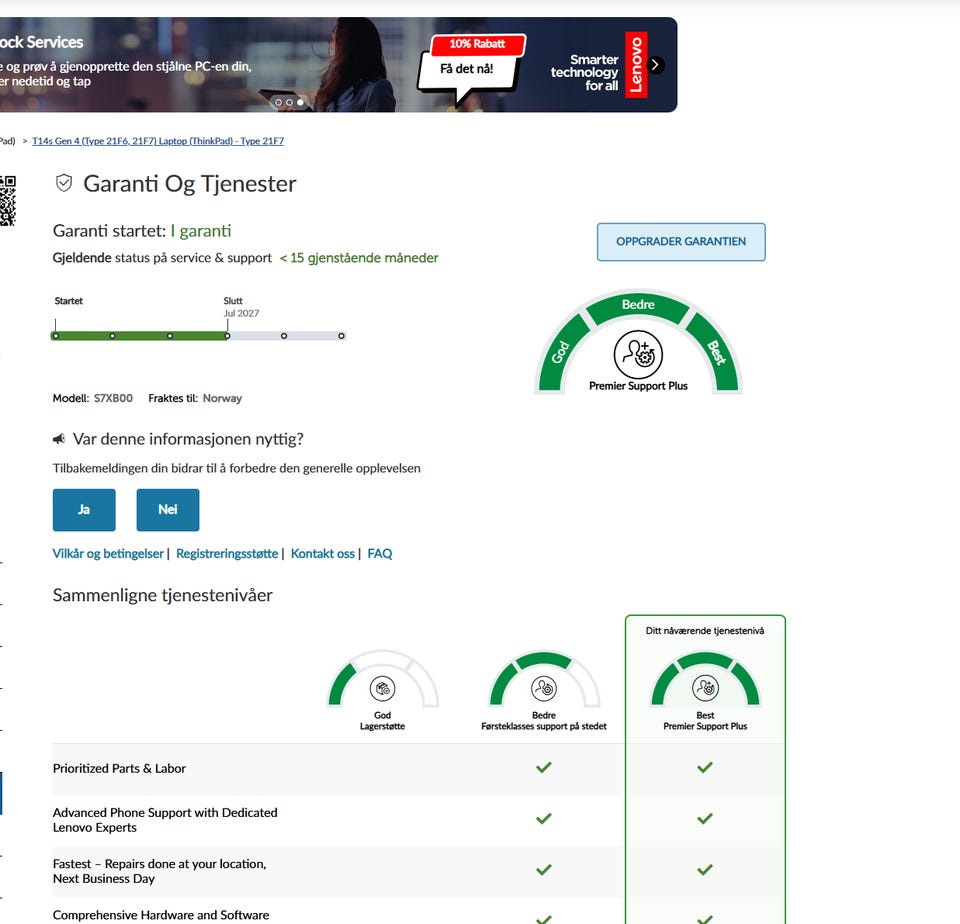Click the 'I garanti' warranty status text
Screen dimensions: 960x924
pos(201,231)
